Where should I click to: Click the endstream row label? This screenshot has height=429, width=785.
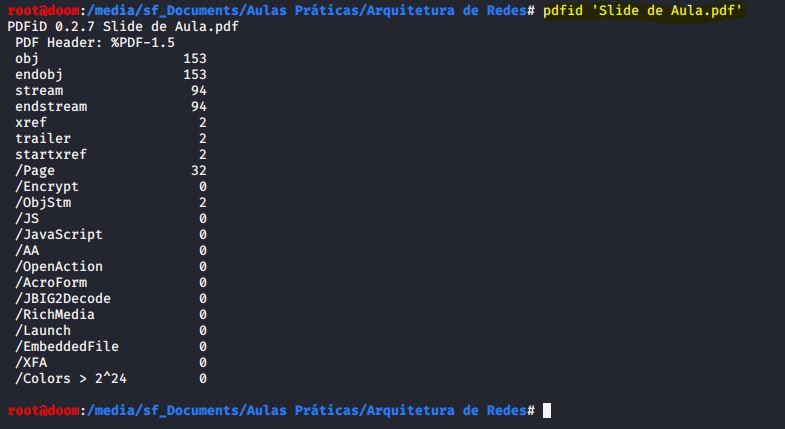click(x=51, y=106)
